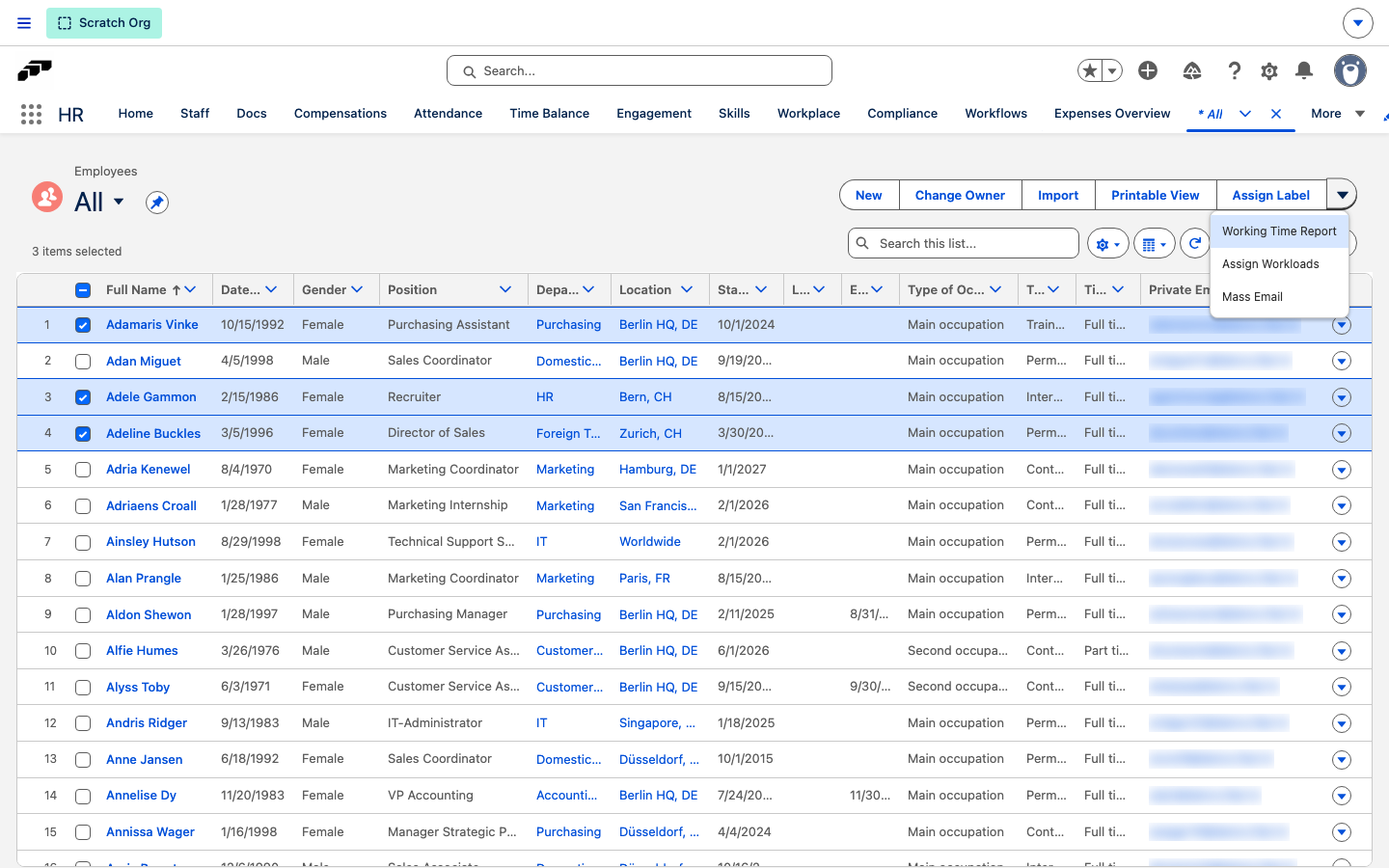Viewport: 1389px width, 868px height.
Task: Open the App Launcher grid icon
Action: coord(31,114)
